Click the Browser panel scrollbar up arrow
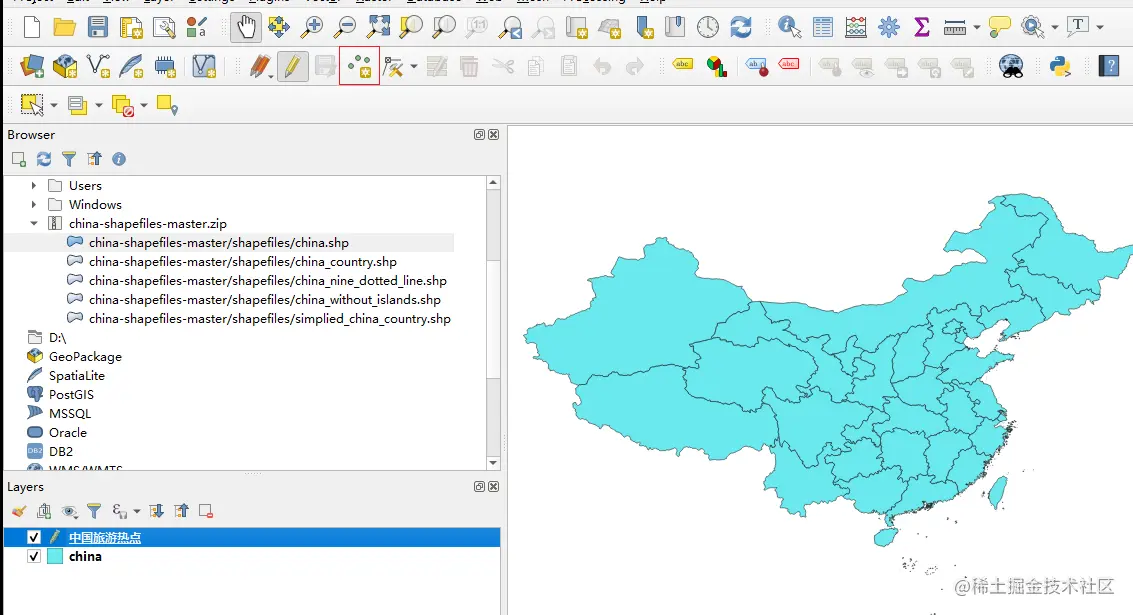This screenshot has height=615, width=1133. point(494,182)
